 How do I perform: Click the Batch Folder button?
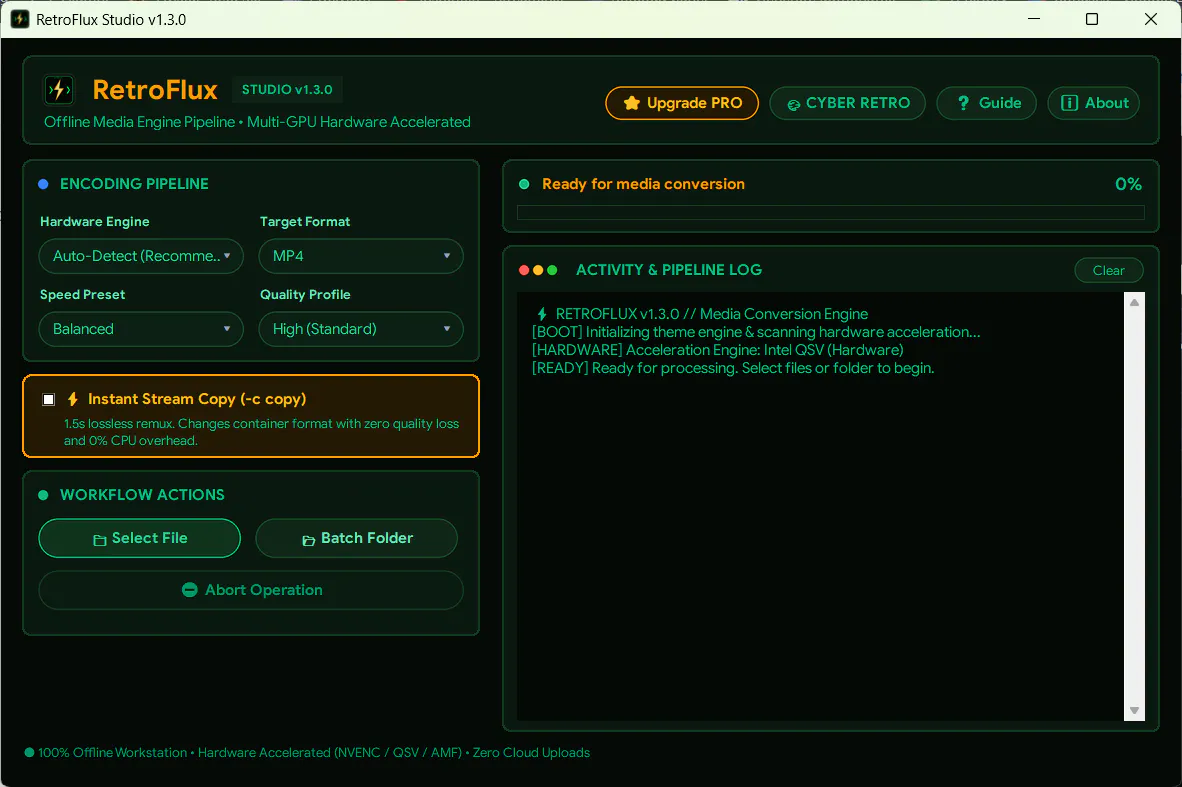[357, 538]
